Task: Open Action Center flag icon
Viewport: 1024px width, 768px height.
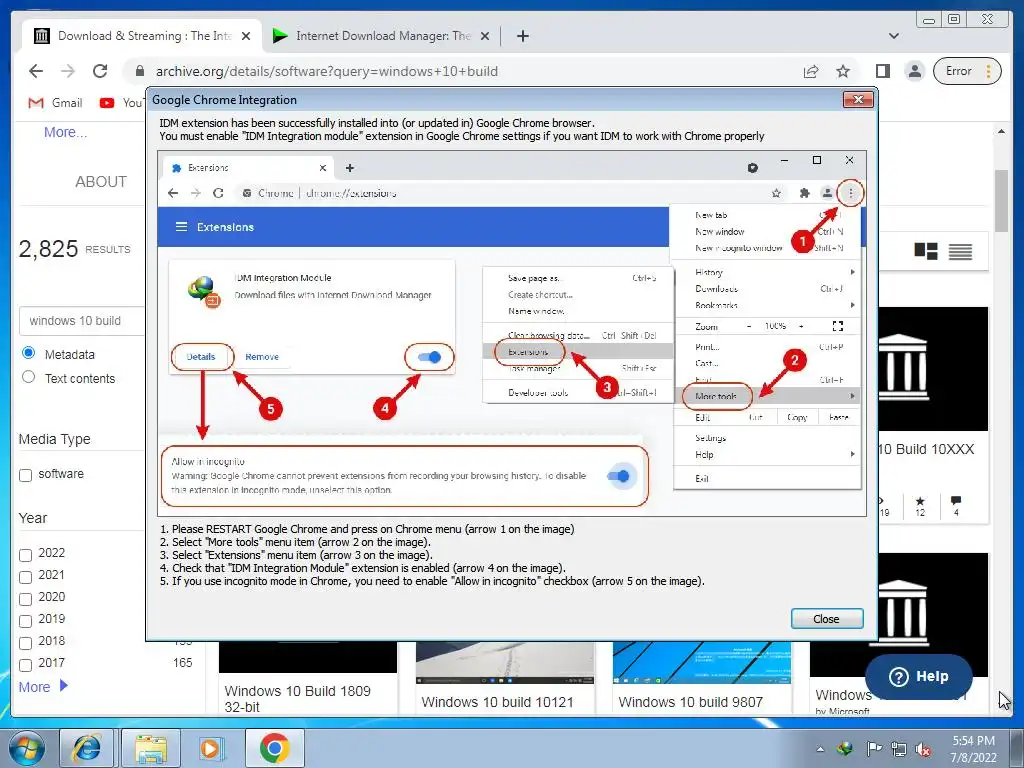Action: [x=874, y=749]
